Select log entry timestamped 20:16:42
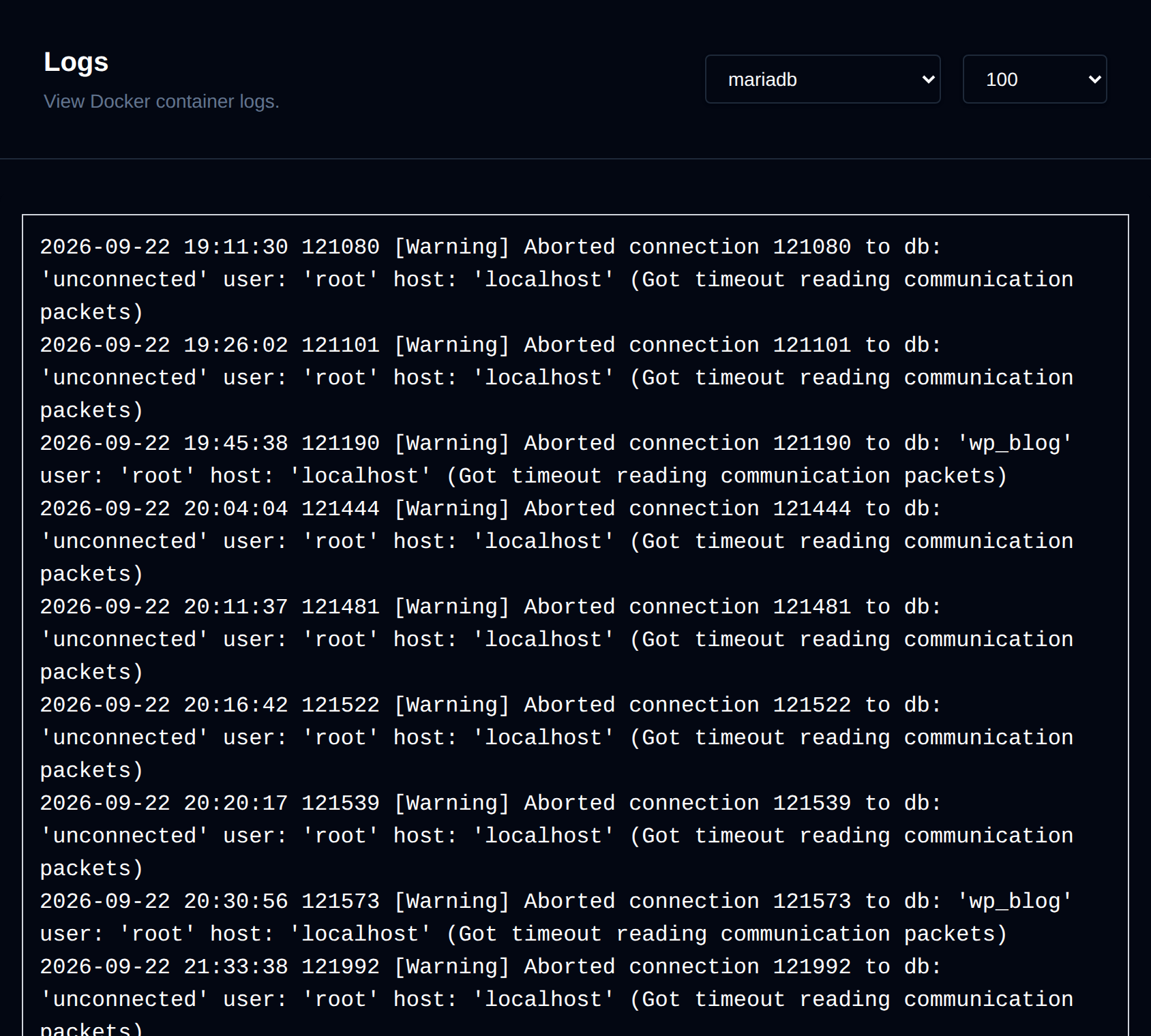1151x1036 pixels. click(556, 737)
